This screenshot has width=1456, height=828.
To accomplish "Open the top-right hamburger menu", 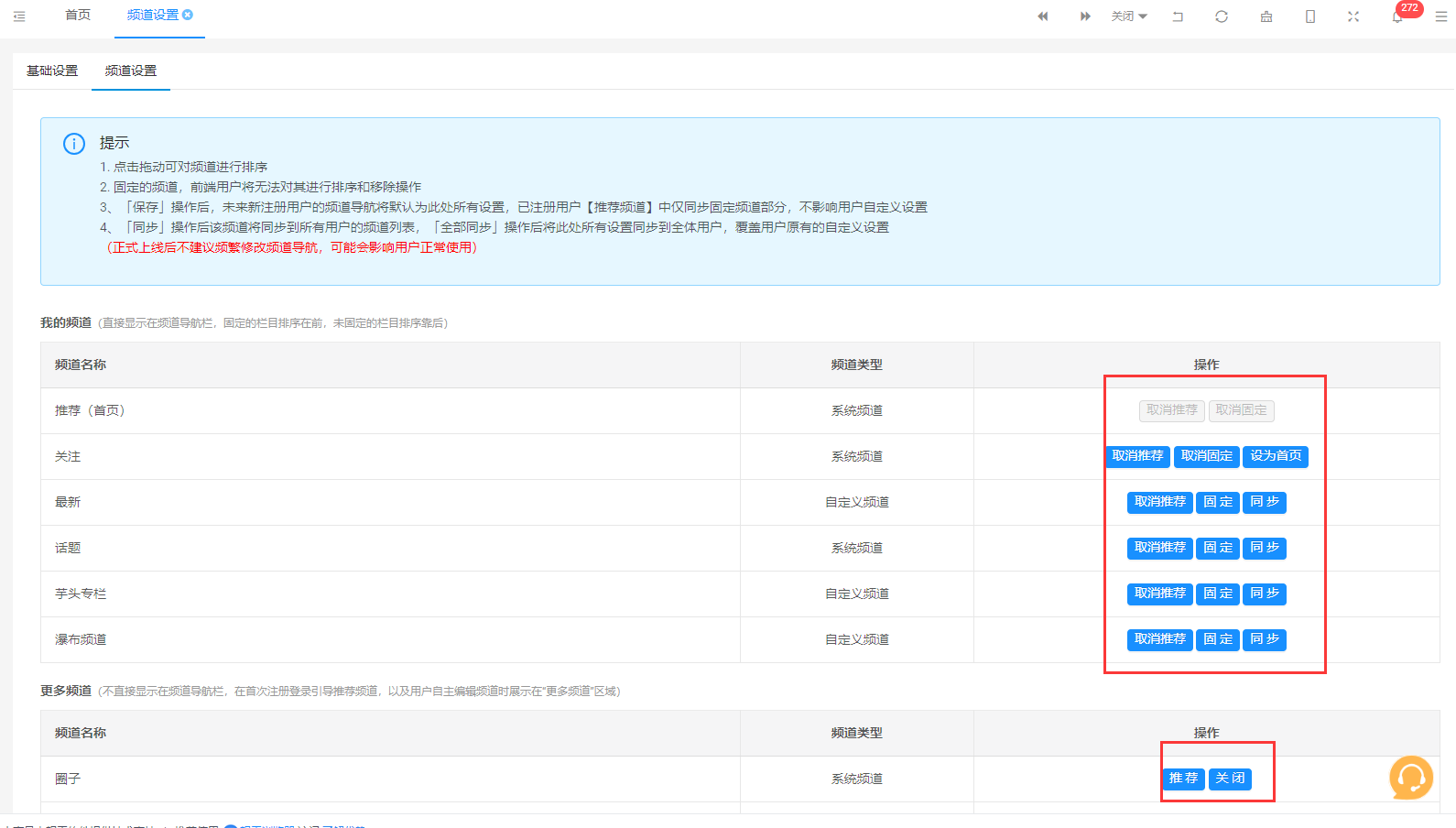I will coord(1440,16).
